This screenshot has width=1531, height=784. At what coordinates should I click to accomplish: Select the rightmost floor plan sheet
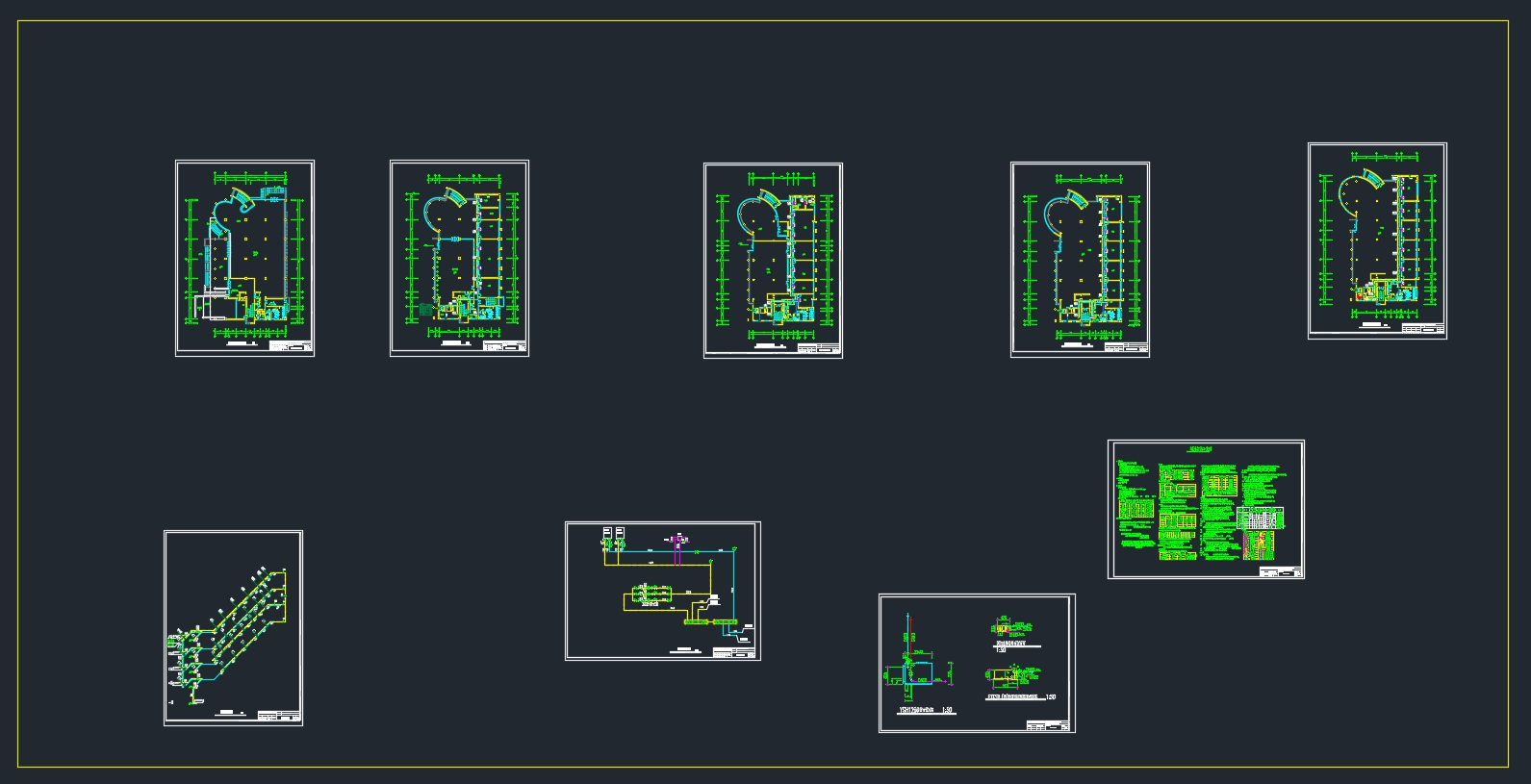(1377, 240)
